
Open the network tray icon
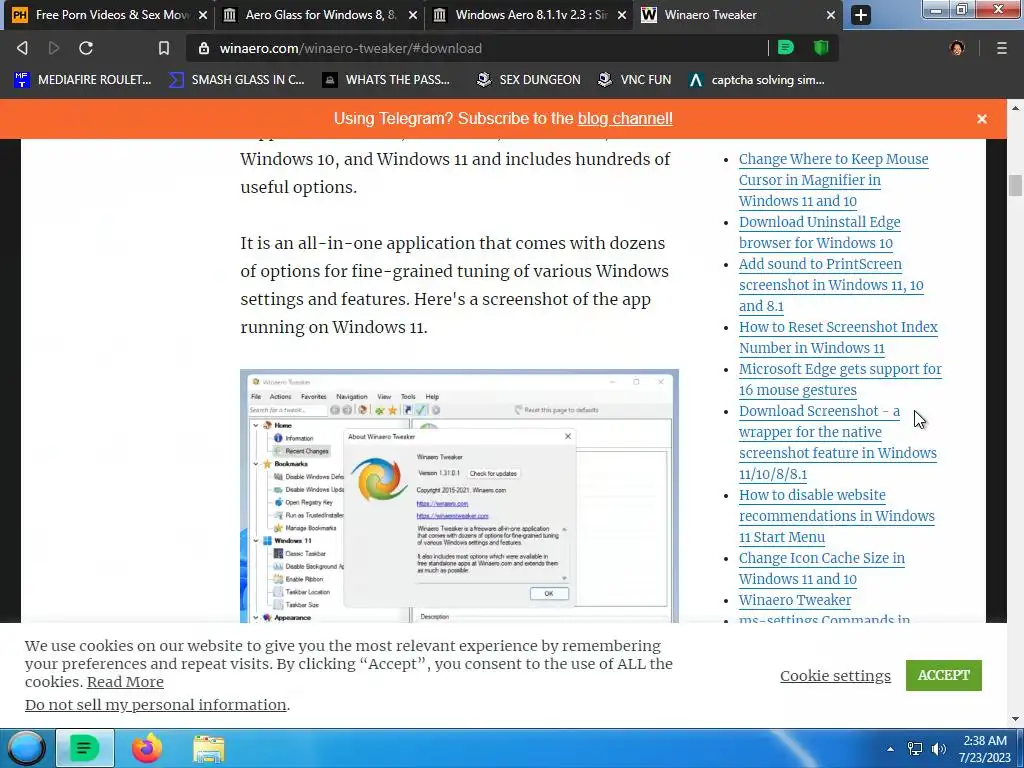pos(915,749)
